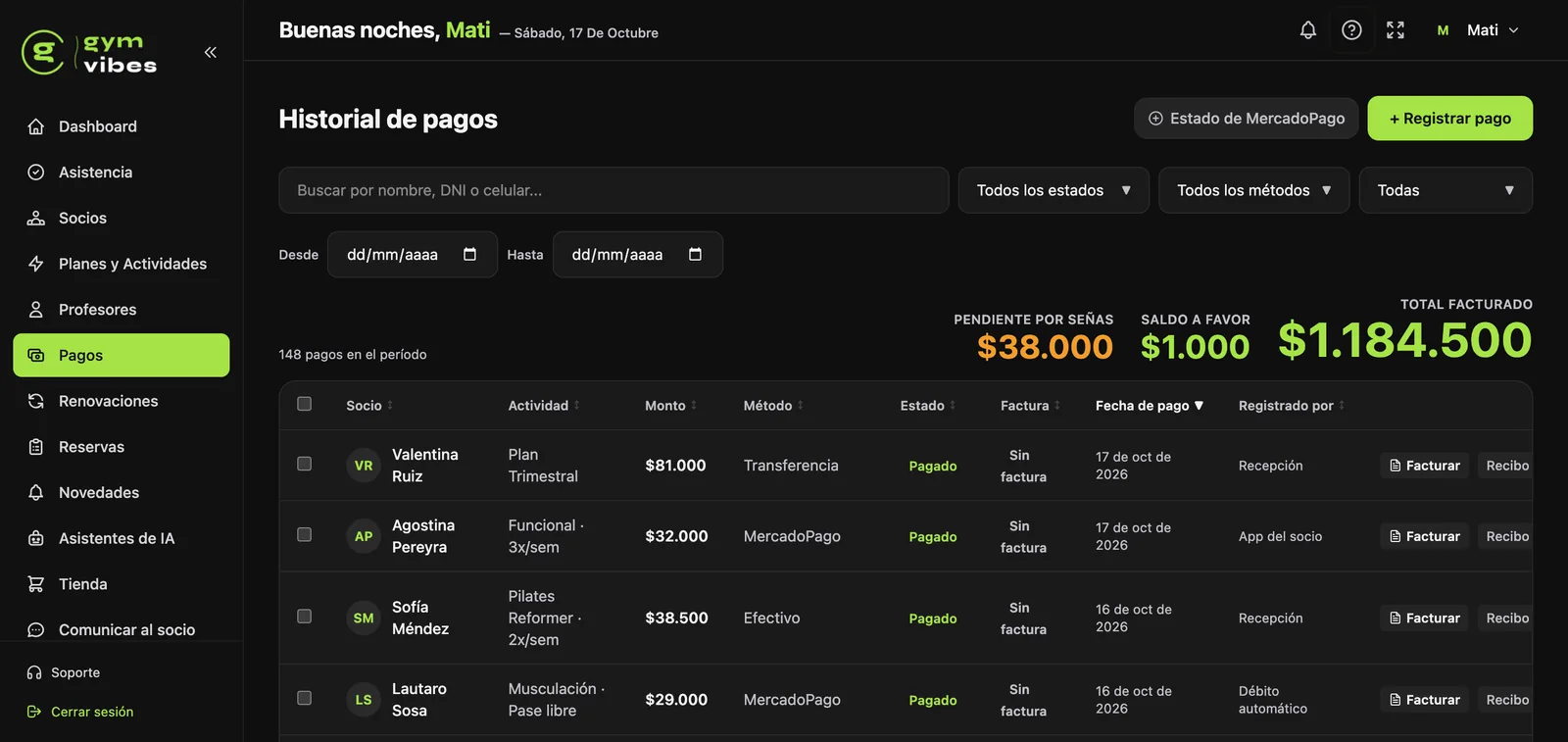Focus the search by nombre, DNI o celular field
Viewport: 1568px width, 742px height.
click(613, 190)
